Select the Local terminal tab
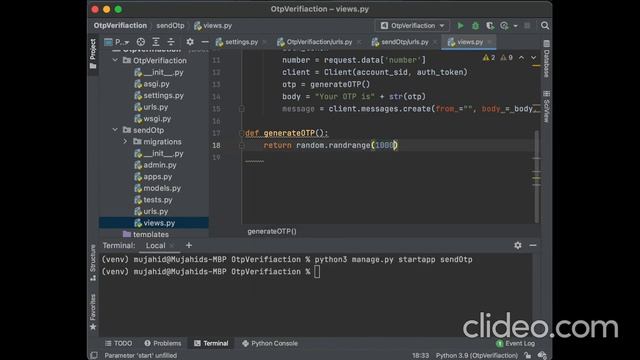 coord(156,245)
